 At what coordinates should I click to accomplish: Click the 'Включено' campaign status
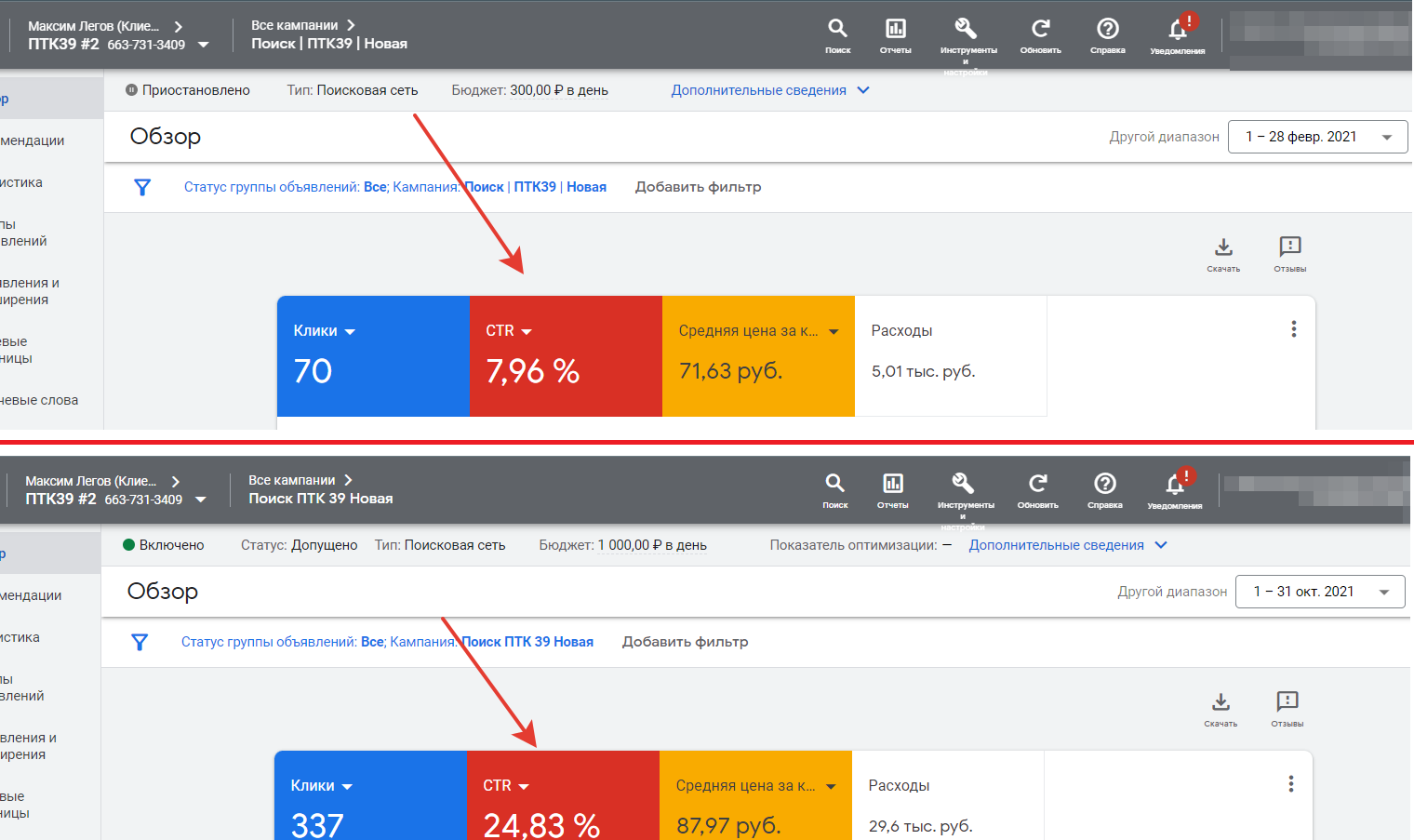164,545
